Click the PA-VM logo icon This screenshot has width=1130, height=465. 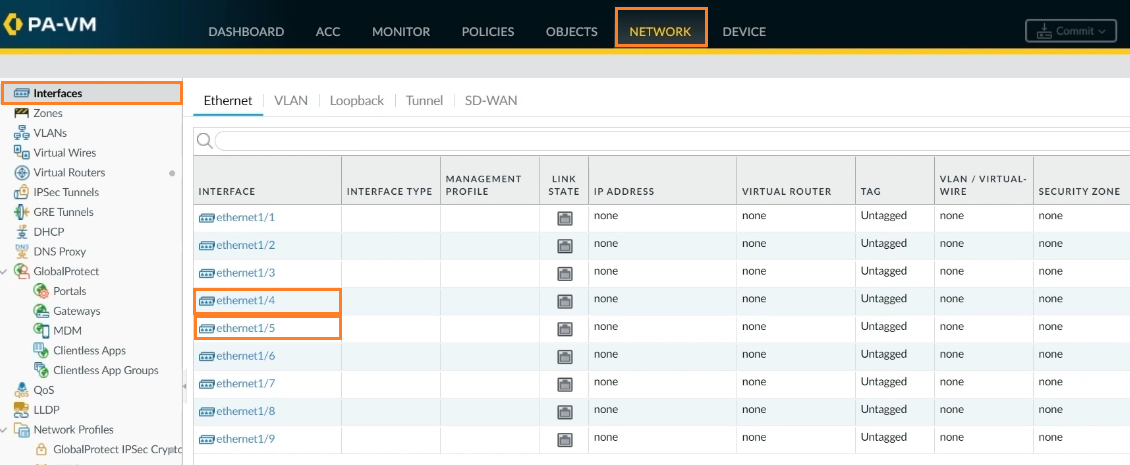[12, 25]
